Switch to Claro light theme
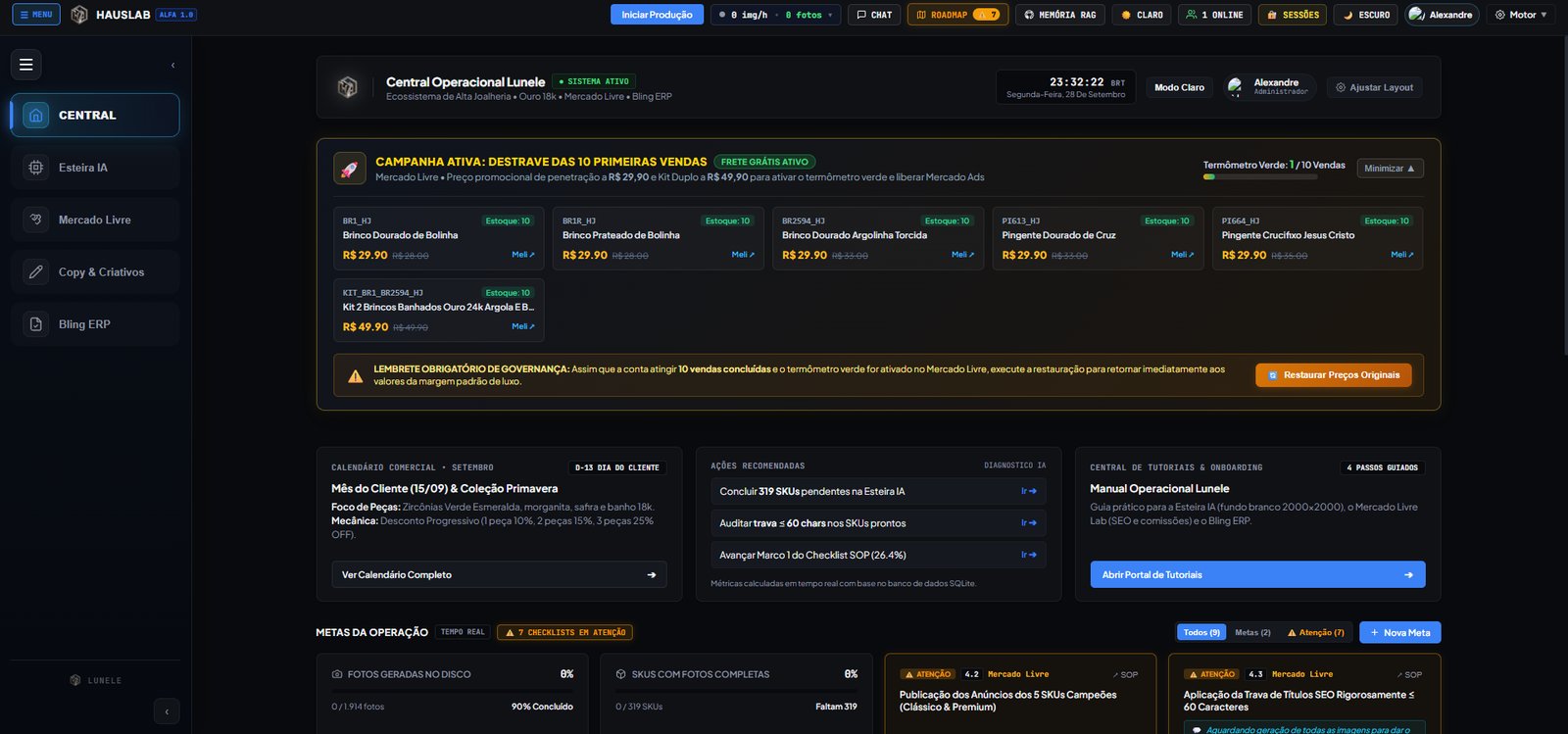The width and height of the screenshot is (1568, 734). 1142,15
